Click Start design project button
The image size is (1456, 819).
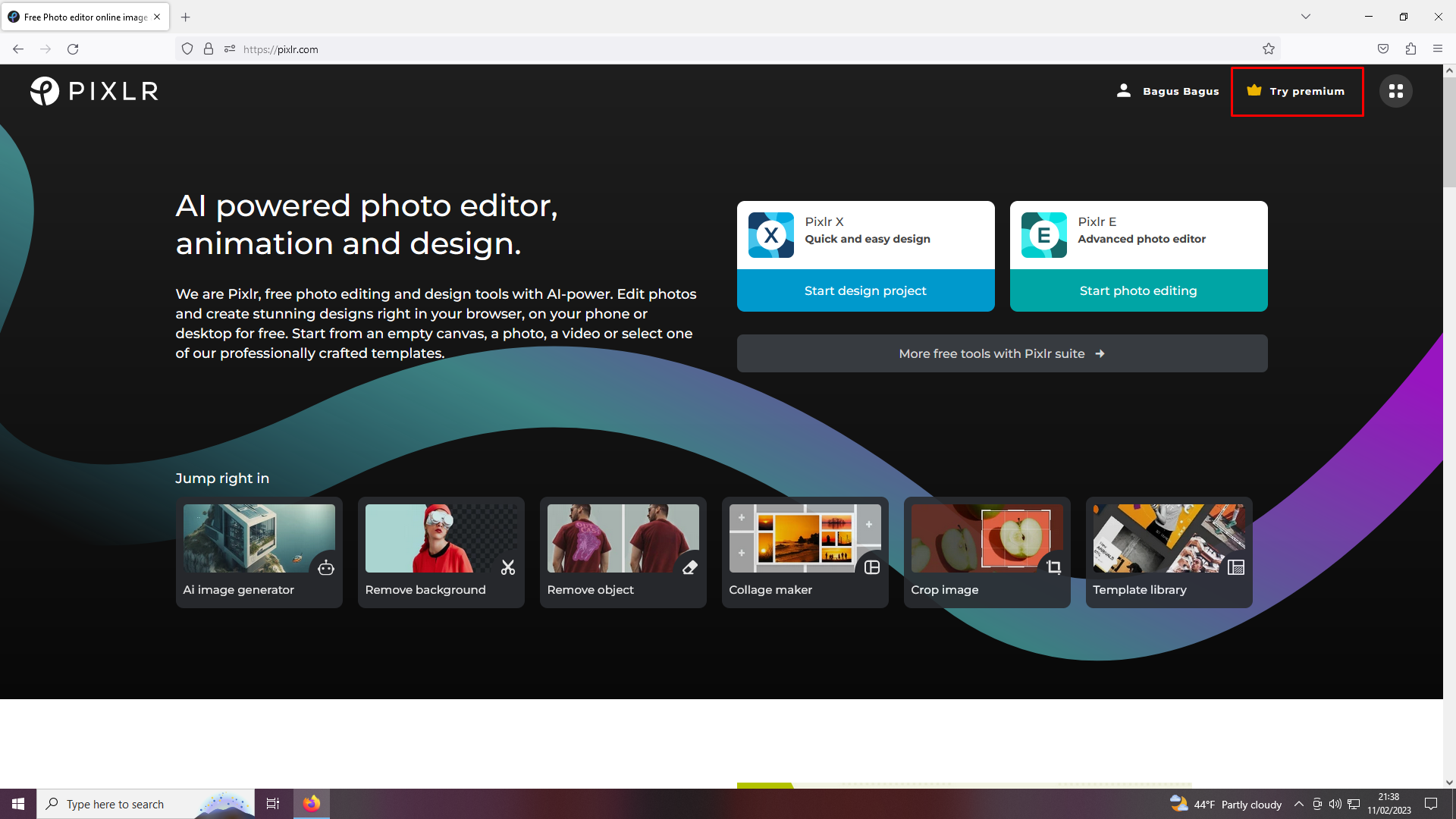click(x=865, y=290)
